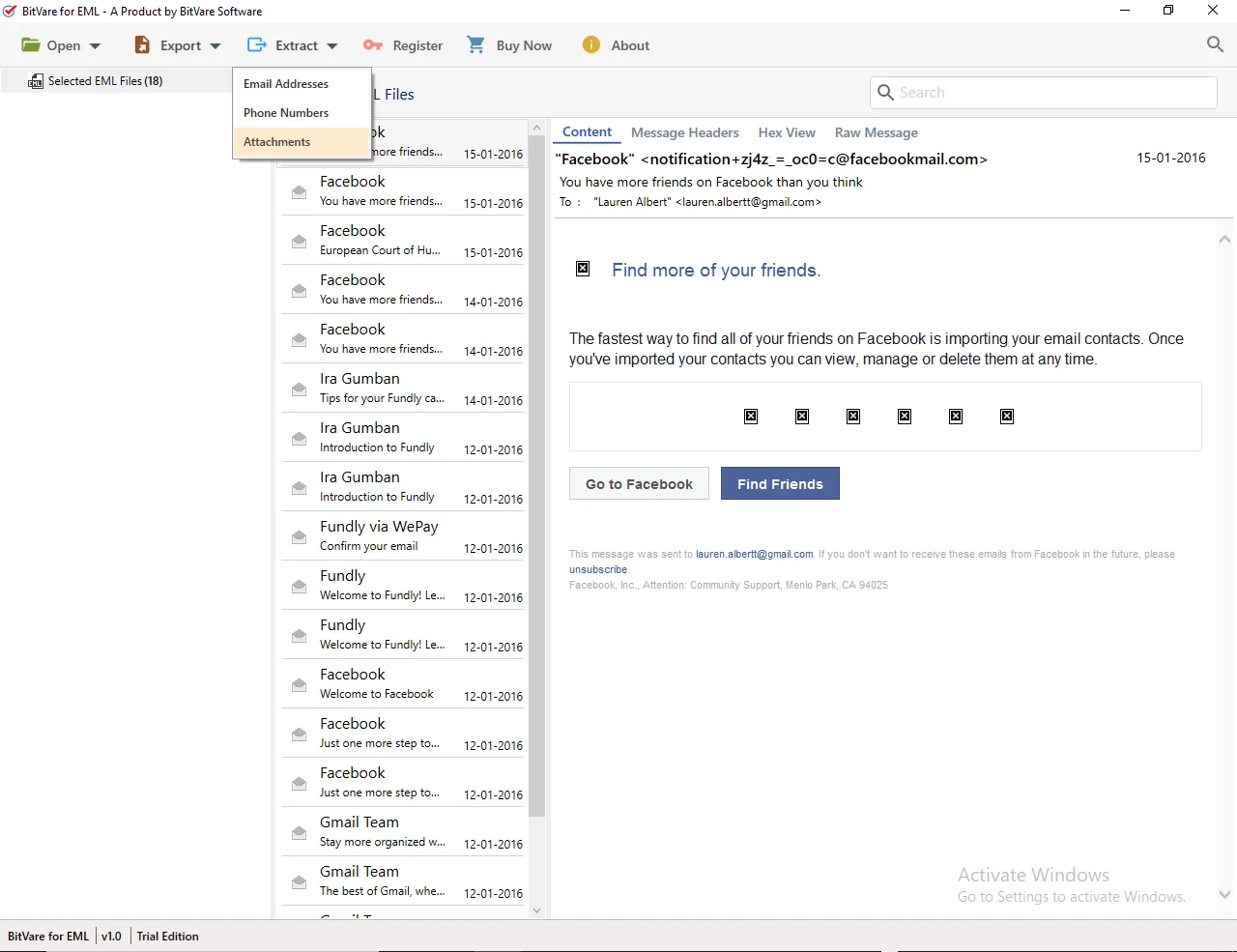Click the magnifier icon at toolbar right

1215,44
